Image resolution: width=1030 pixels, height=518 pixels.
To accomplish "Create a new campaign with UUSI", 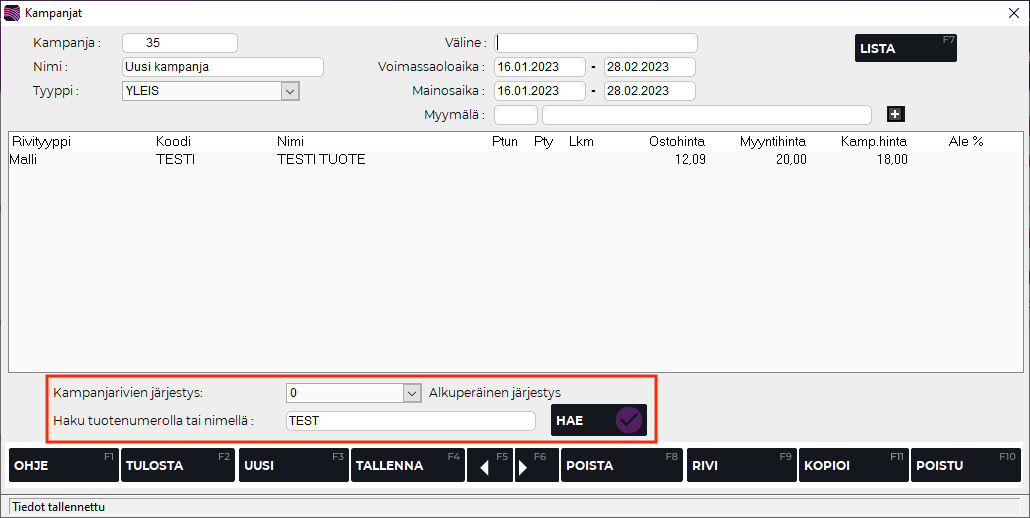I will point(293,465).
